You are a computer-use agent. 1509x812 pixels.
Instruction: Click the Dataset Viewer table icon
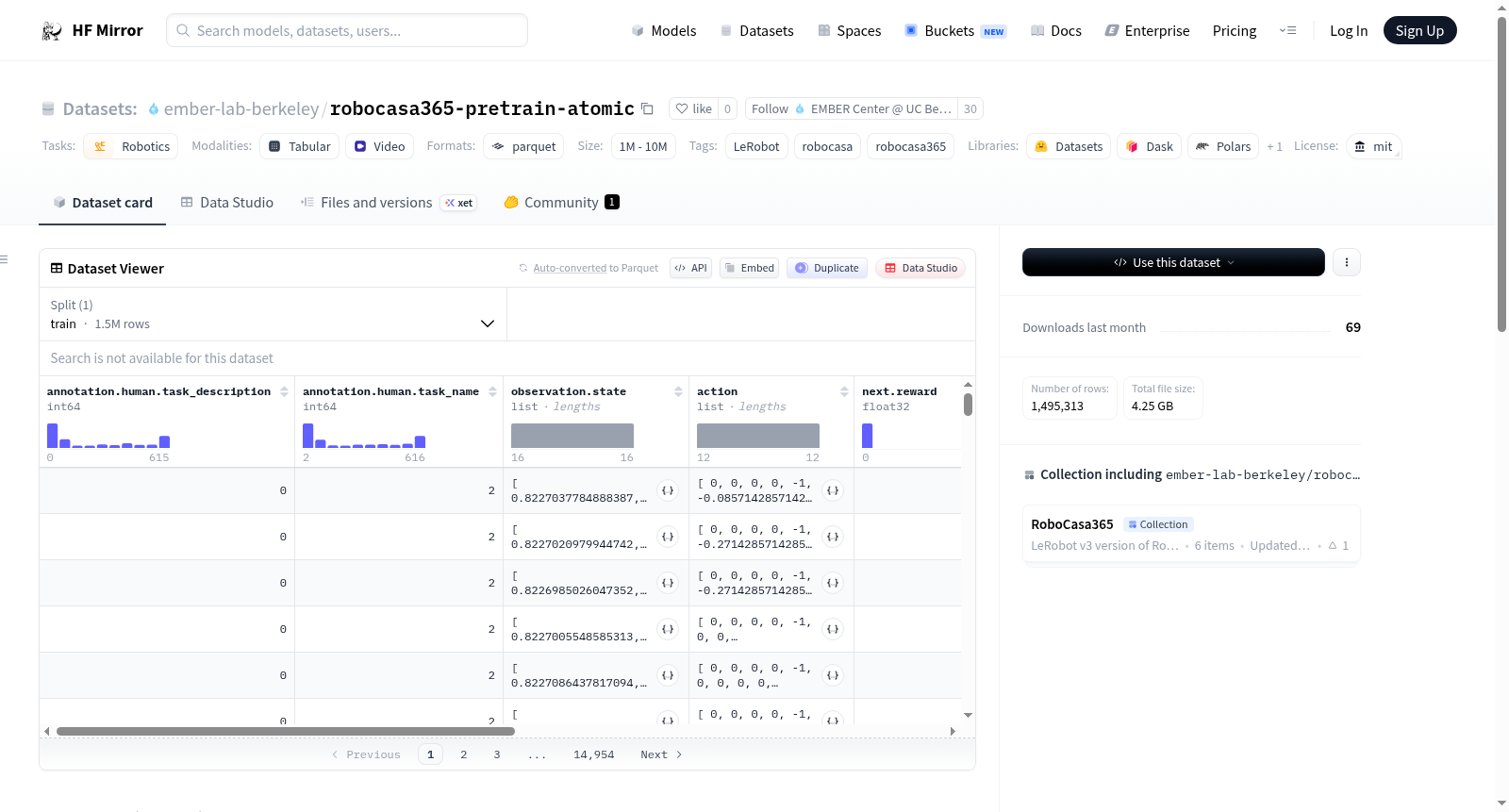(57, 269)
